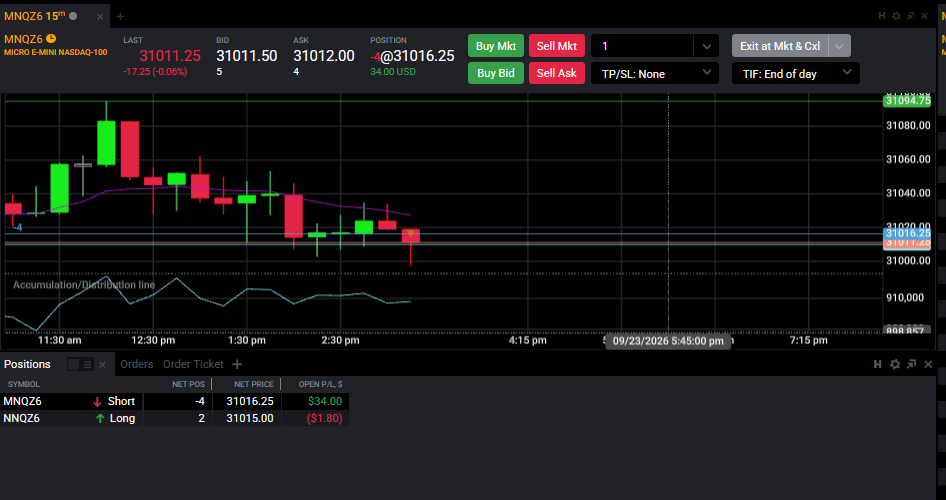Viewport: 946px width, 500px height.
Task: Click the Buy Bid button
Action: click(496, 73)
